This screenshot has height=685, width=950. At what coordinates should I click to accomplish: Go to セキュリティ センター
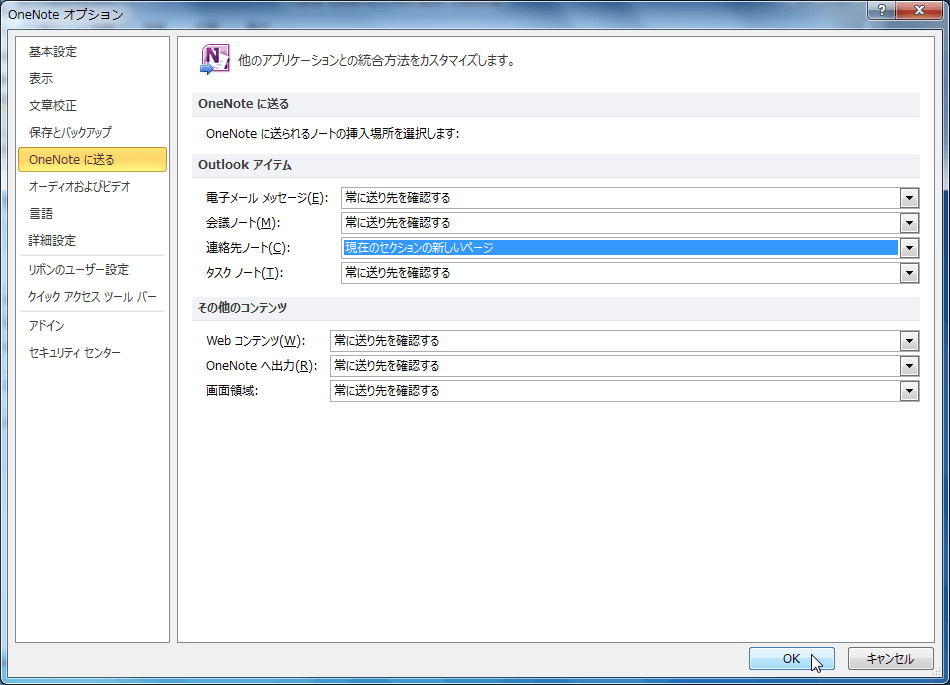(92, 352)
